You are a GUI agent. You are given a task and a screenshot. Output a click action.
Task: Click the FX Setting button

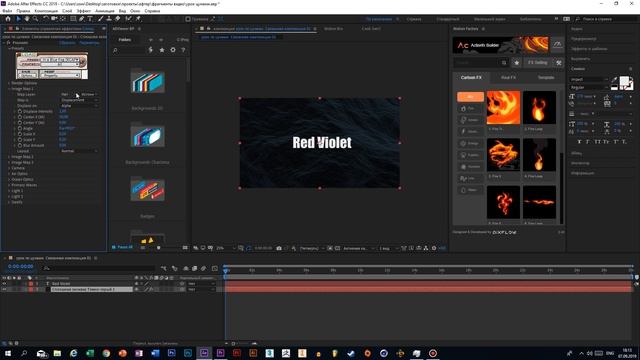point(538,63)
